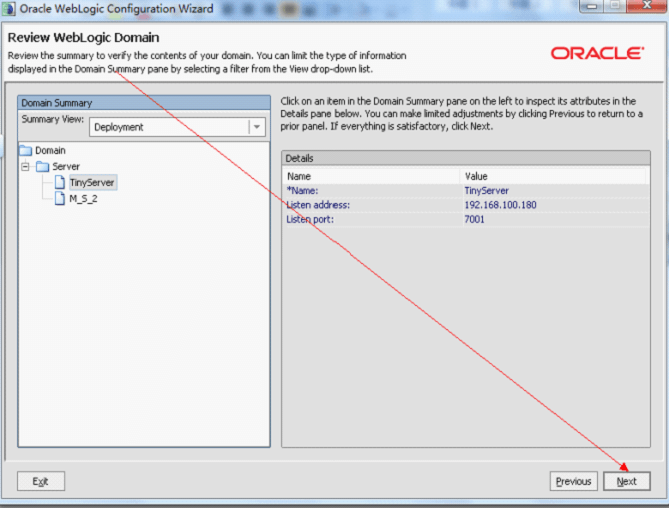This screenshot has width=669, height=508.
Task: Click the Domain Summary panel header
Action: pos(144,103)
